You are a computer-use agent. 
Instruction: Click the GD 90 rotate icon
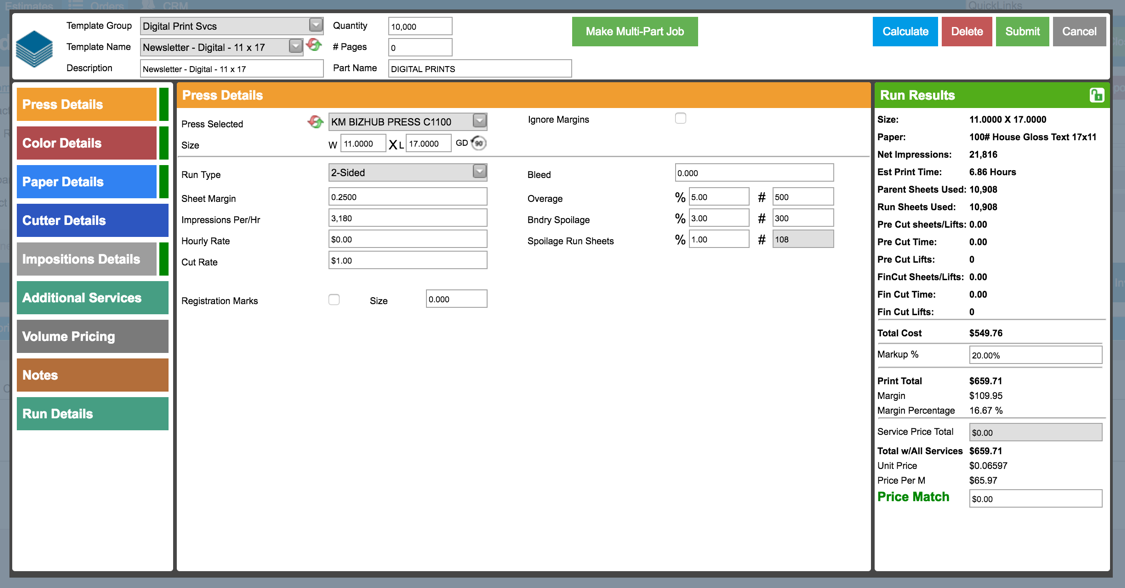coord(478,144)
